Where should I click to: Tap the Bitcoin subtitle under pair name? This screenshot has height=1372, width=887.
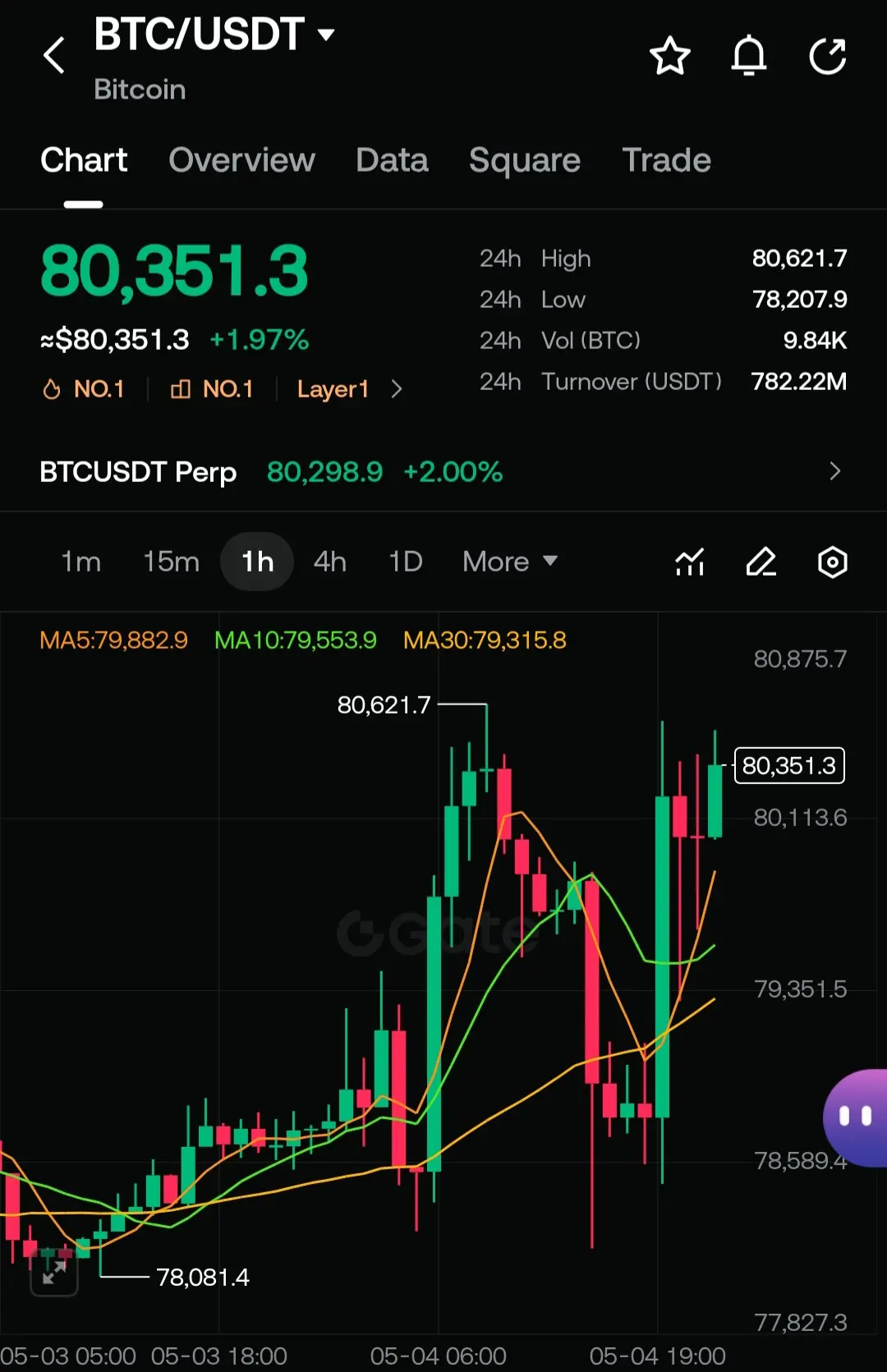[x=140, y=89]
